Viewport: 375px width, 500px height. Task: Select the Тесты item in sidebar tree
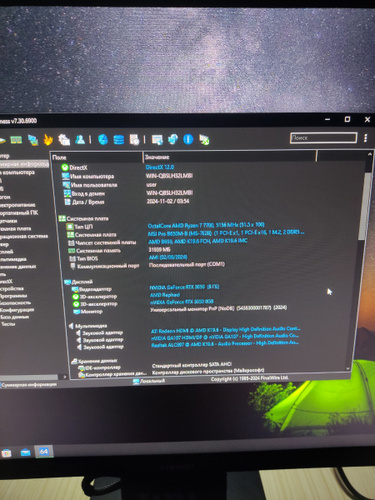pyautogui.click(x=8, y=324)
